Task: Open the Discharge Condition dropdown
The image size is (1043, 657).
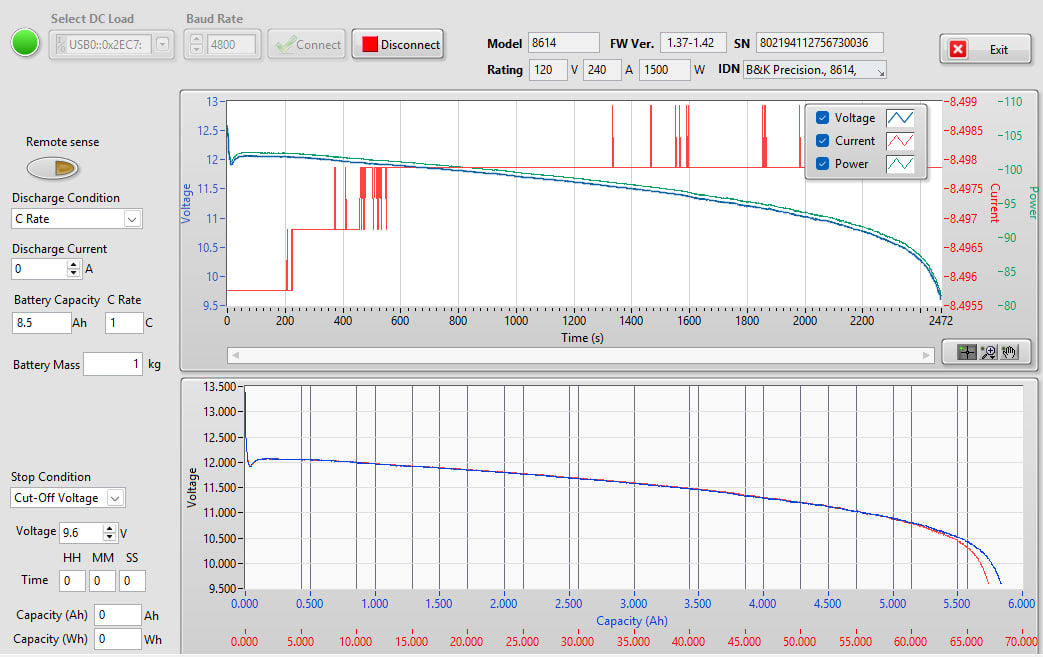Action: (132, 219)
